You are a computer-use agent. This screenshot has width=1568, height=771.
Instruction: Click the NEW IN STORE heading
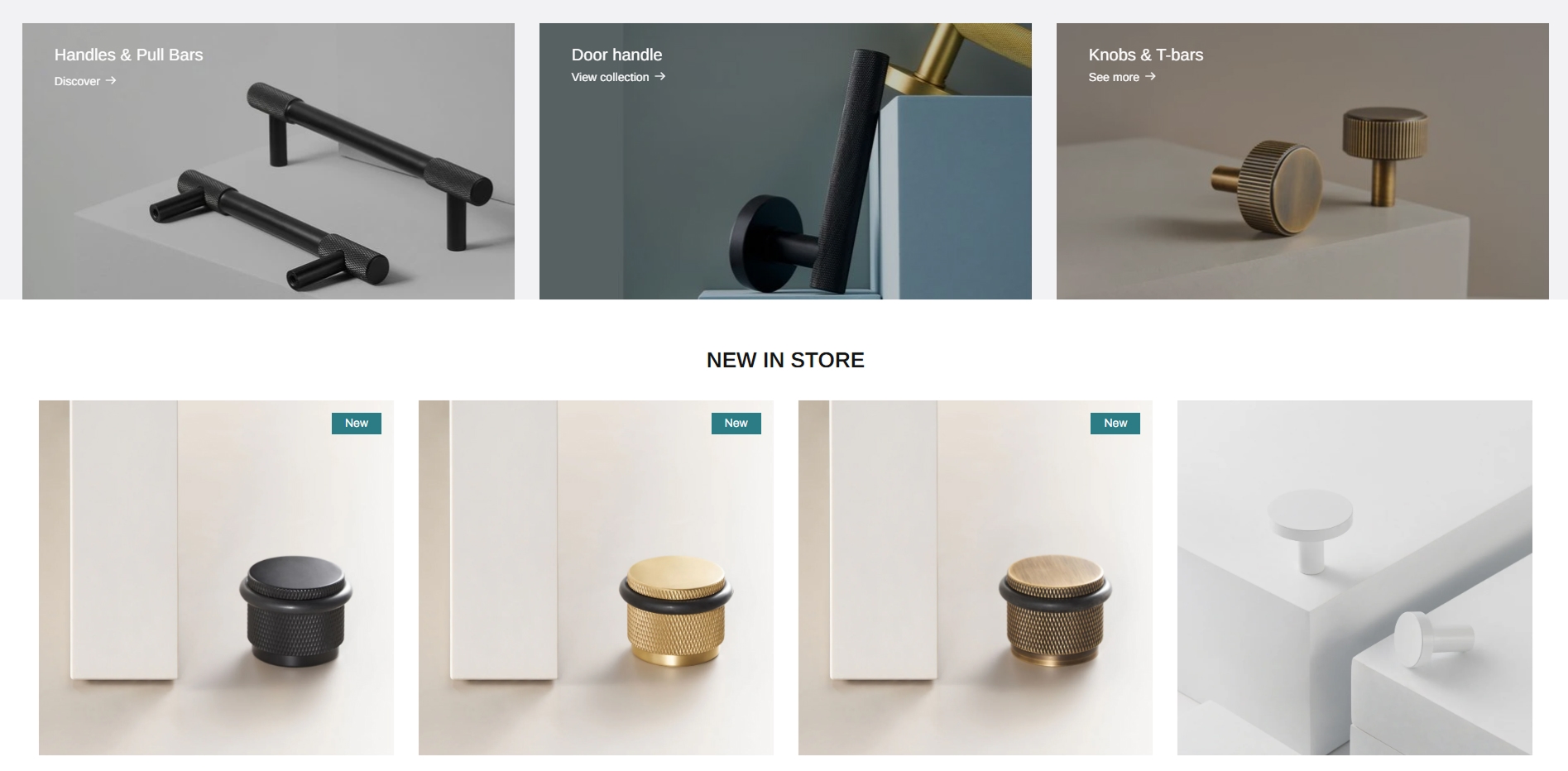(785, 360)
